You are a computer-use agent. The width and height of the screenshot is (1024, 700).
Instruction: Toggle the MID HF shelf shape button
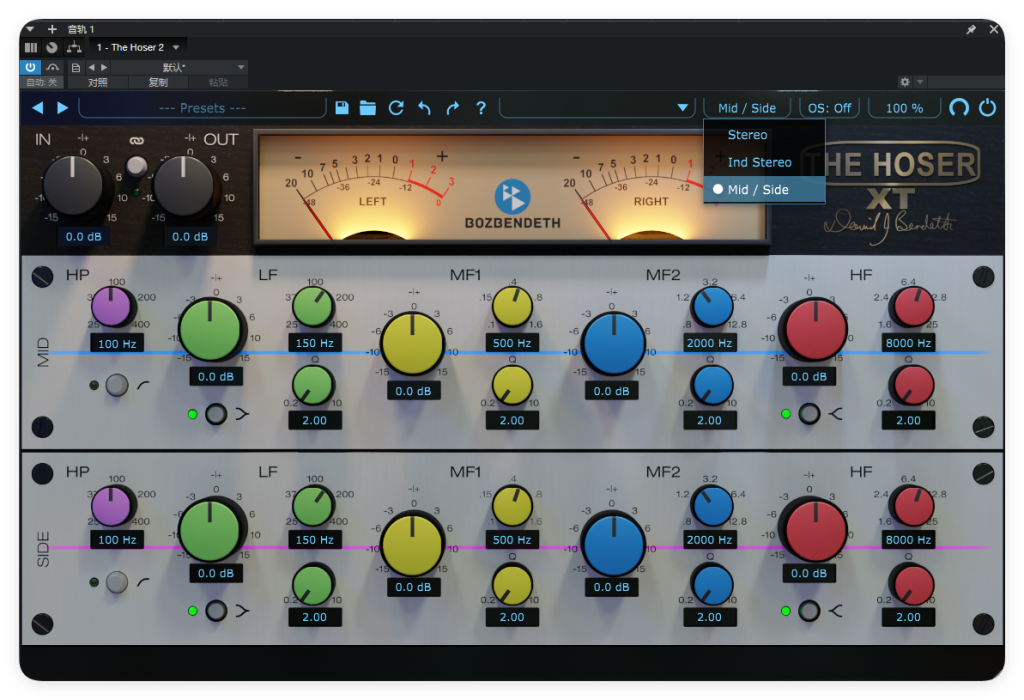(x=809, y=414)
